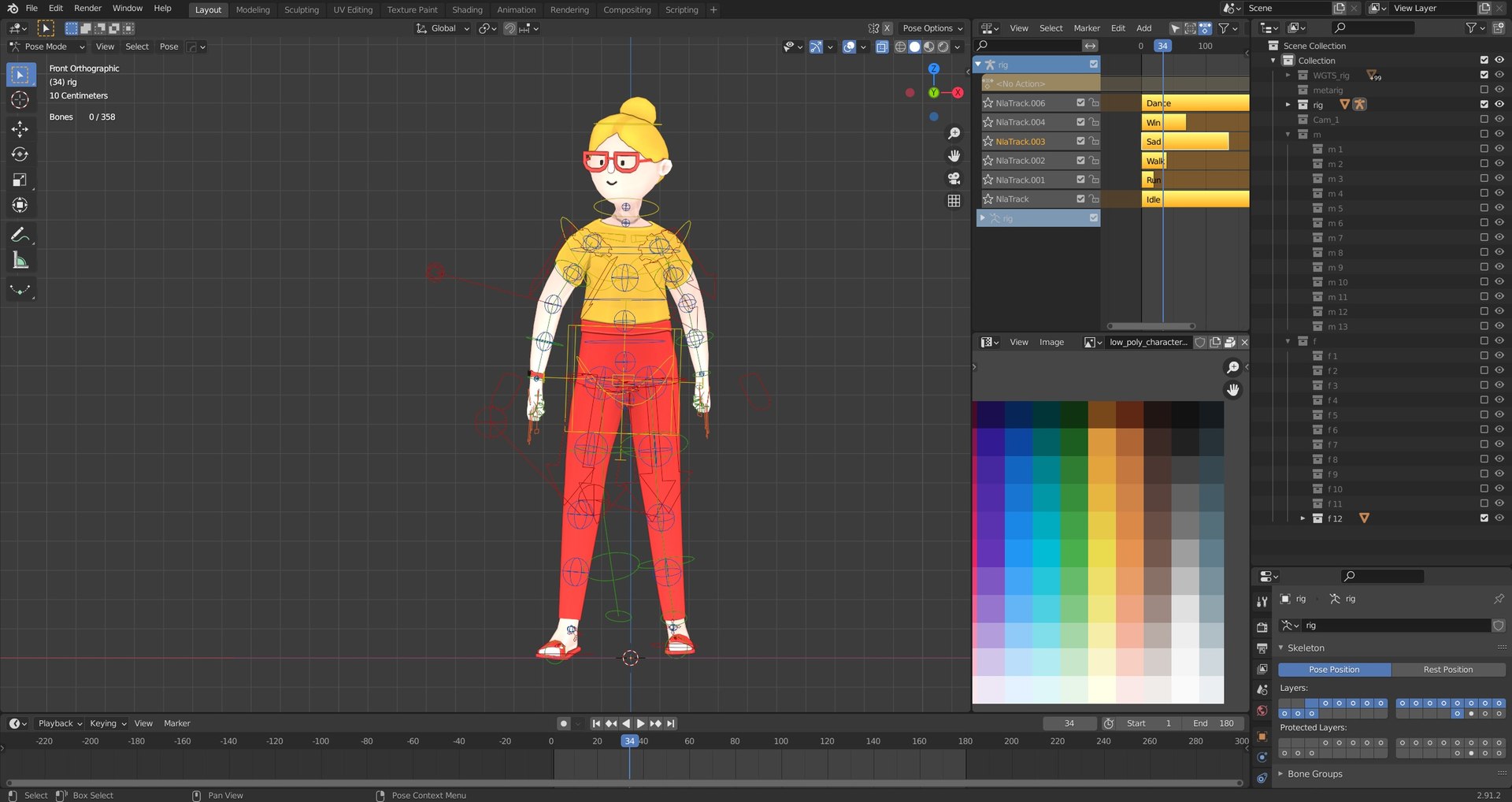The width and height of the screenshot is (1512, 802).
Task: Click the Rest Position button
Action: [1447, 670]
